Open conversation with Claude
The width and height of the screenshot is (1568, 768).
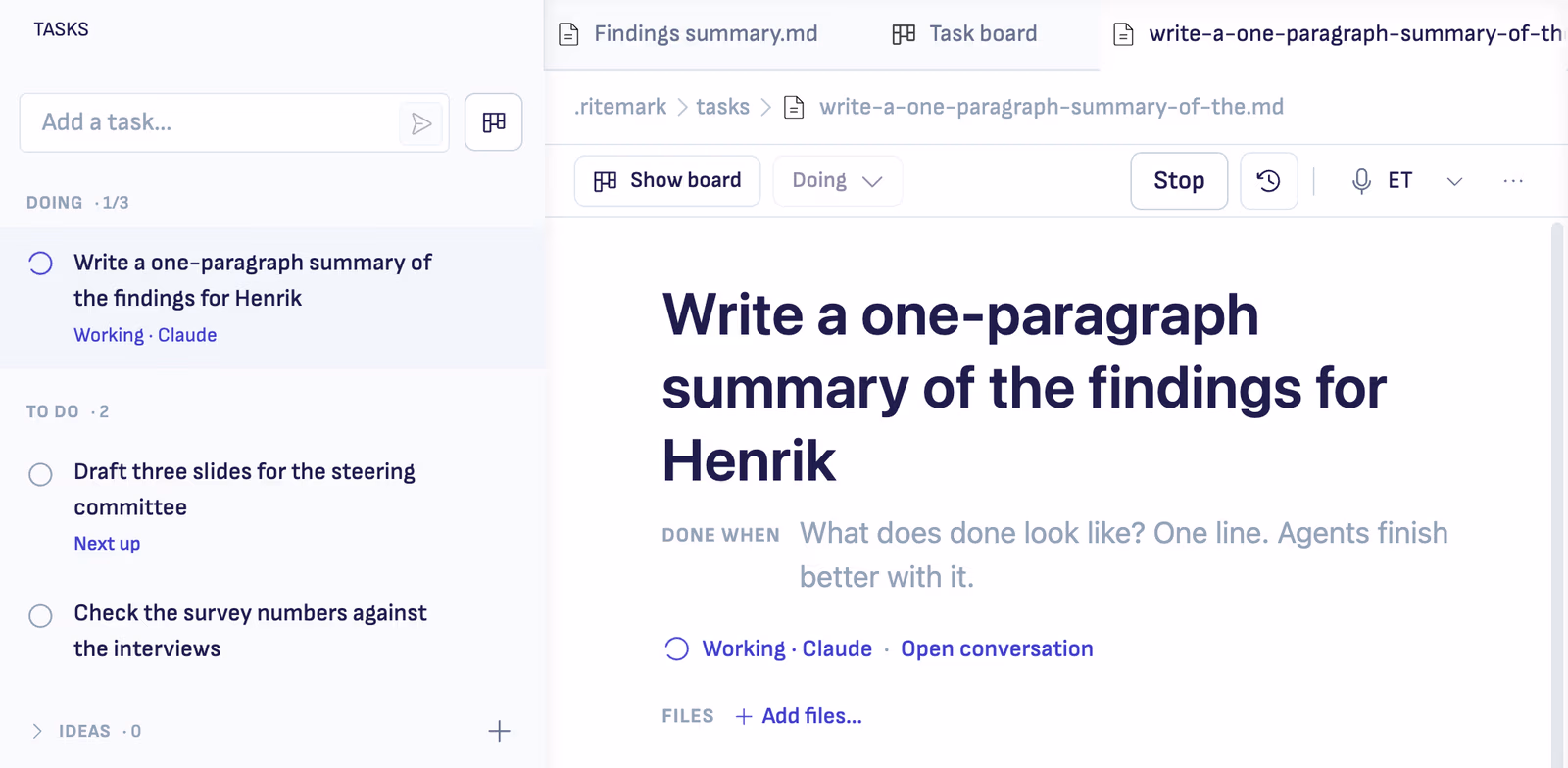(997, 649)
